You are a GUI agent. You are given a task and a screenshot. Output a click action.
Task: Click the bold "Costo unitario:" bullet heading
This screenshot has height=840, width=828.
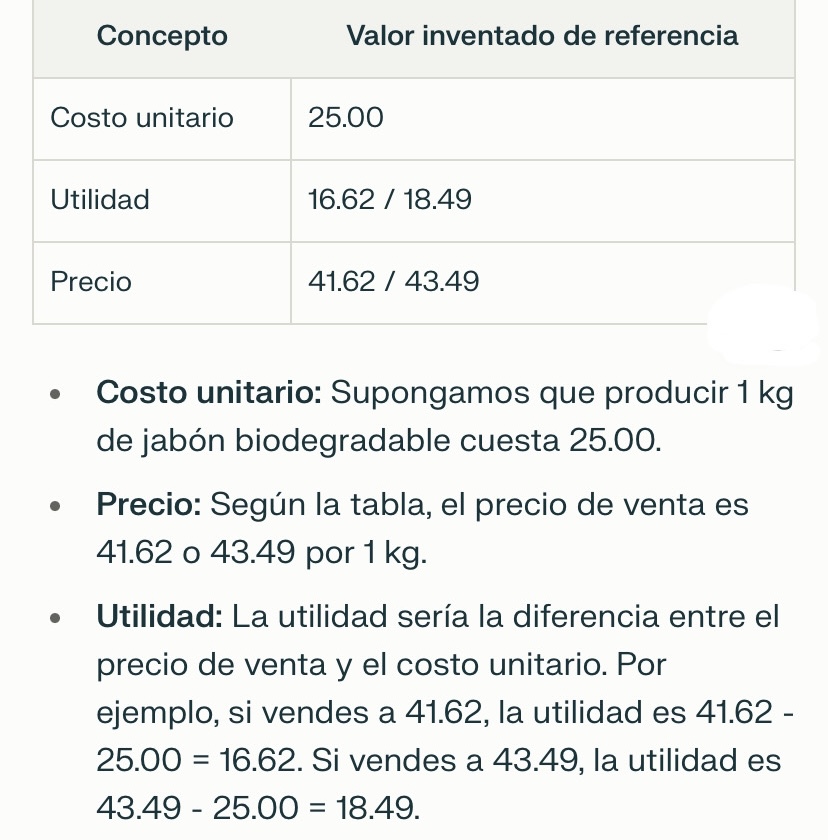click(x=209, y=392)
